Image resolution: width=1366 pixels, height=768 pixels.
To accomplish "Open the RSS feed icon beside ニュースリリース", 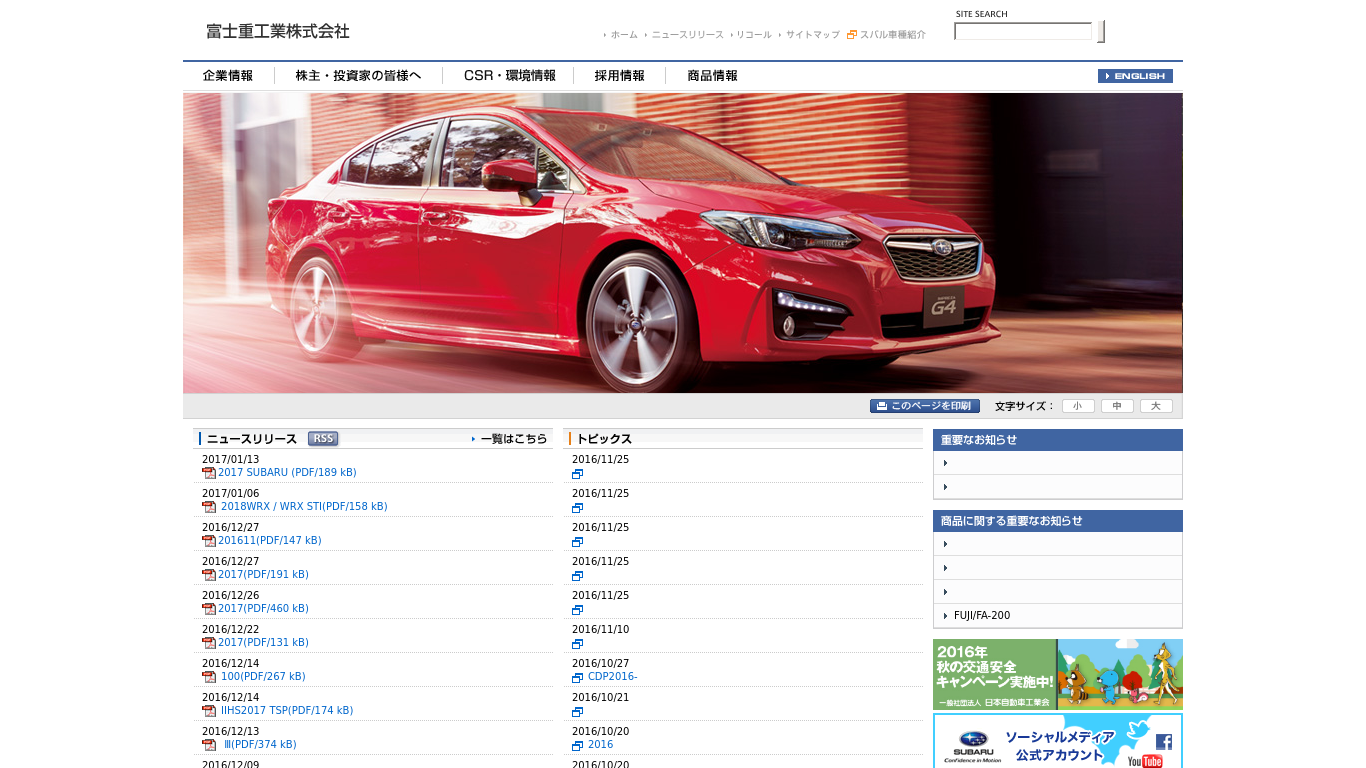I will pyautogui.click(x=322, y=438).
